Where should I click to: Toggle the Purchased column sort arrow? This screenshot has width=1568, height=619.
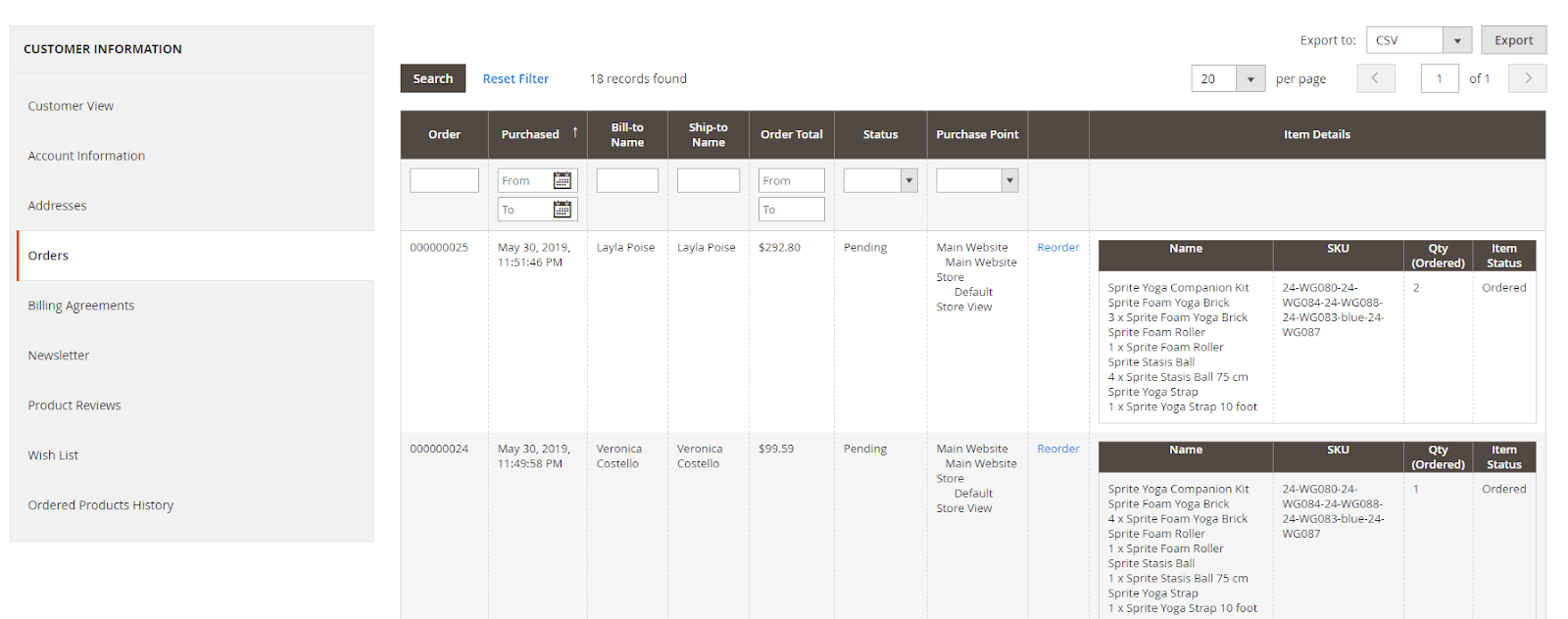click(x=575, y=133)
